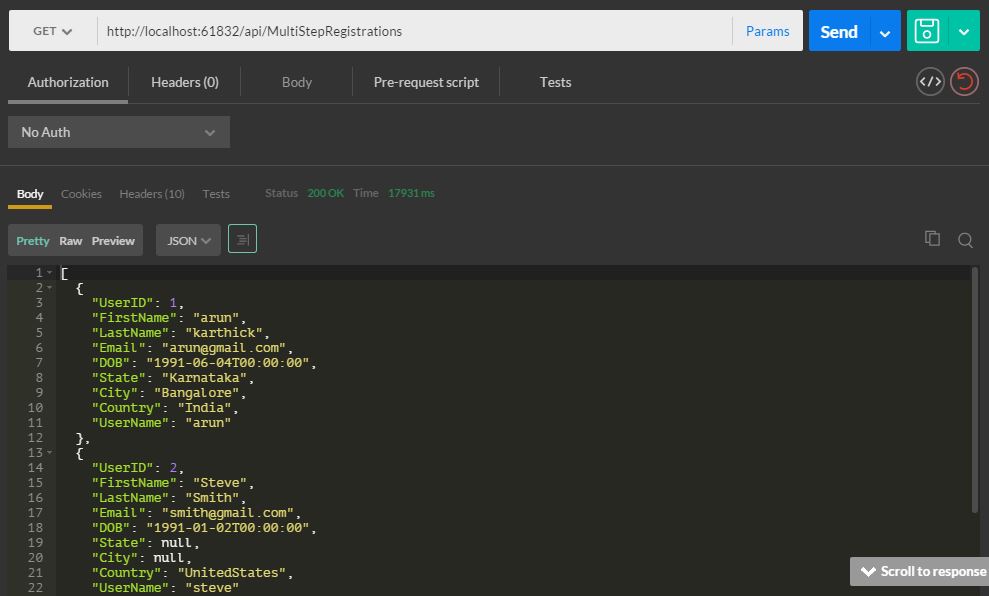Open the Headers (0) request tab

click(185, 83)
